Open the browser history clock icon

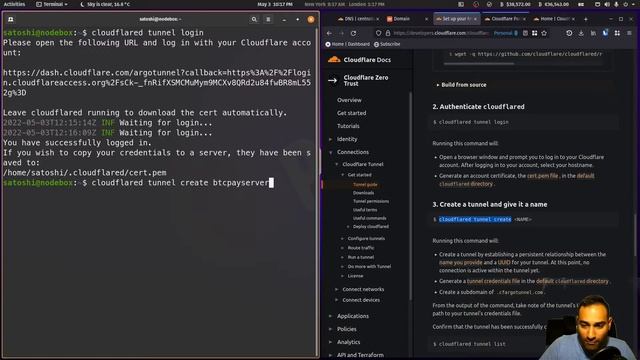(569, 33)
